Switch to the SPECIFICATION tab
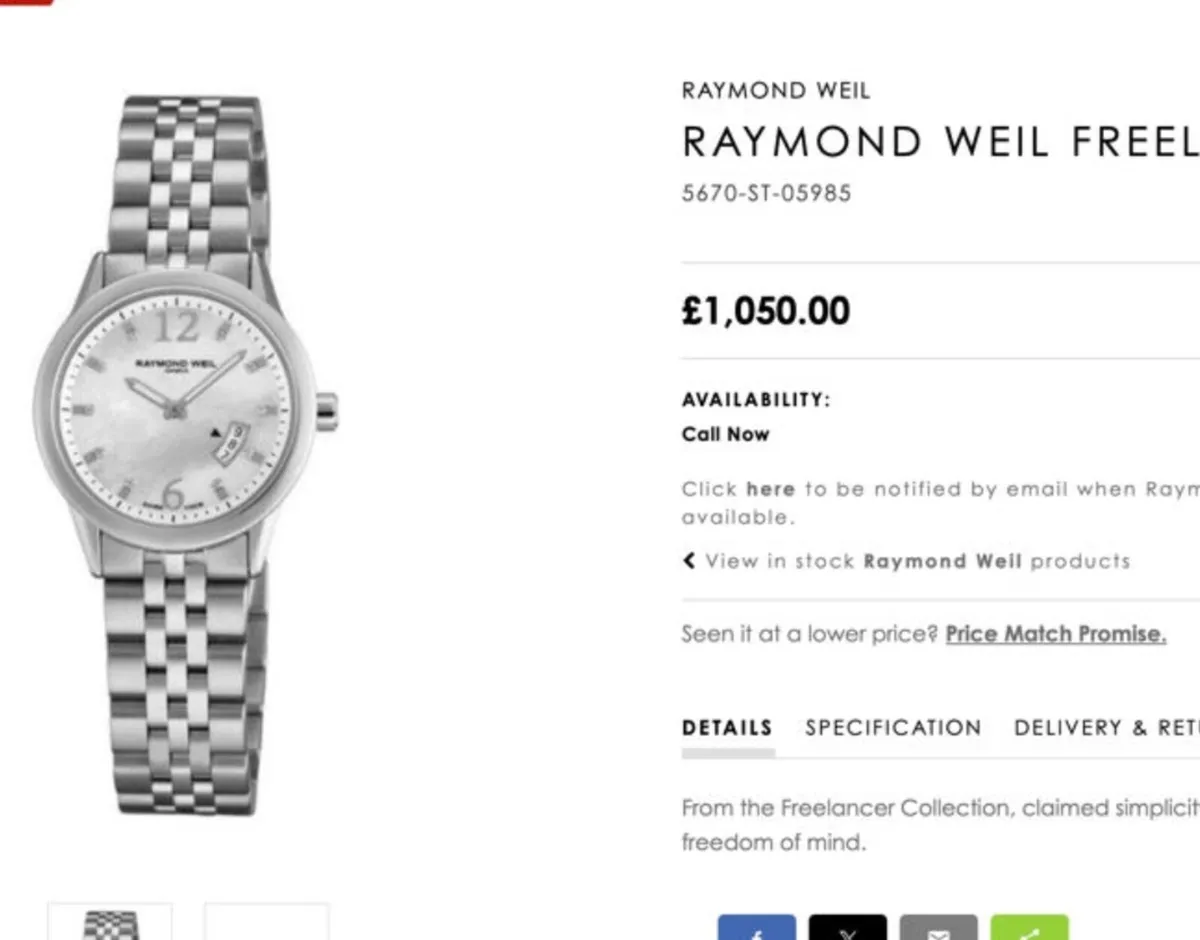The width and height of the screenshot is (1200, 940). 892,727
